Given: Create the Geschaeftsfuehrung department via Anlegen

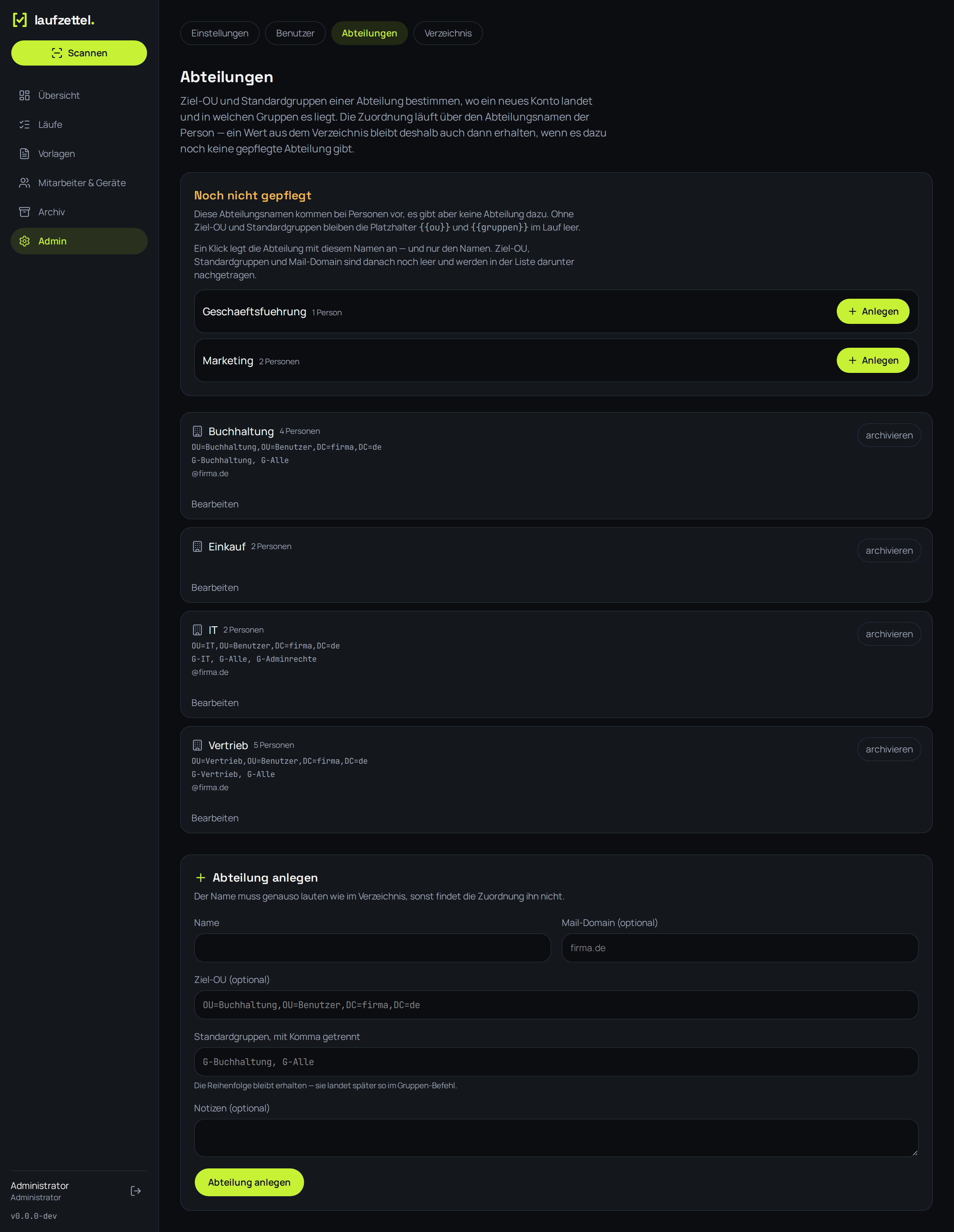Looking at the screenshot, I should point(873,311).
